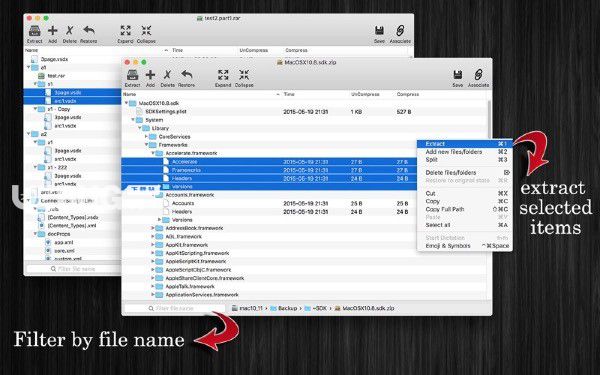The width and height of the screenshot is (600, 375).
Task: Click Expand icon in MacOSX10.8.sdk.zip window
Action: (223, 74)
